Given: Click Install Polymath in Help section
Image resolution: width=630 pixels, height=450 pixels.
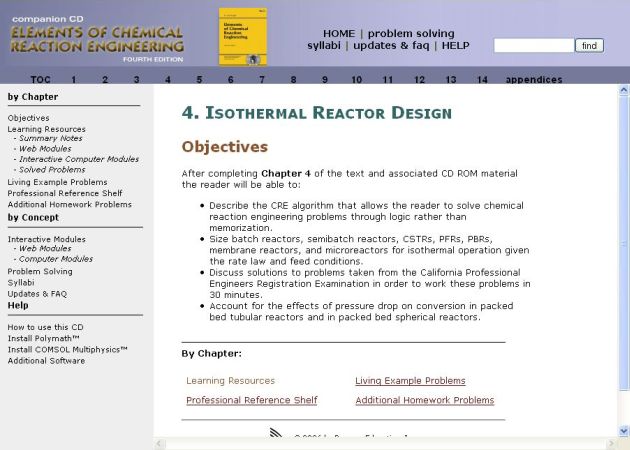Looking at the screenshot, I should pos(42,338).
